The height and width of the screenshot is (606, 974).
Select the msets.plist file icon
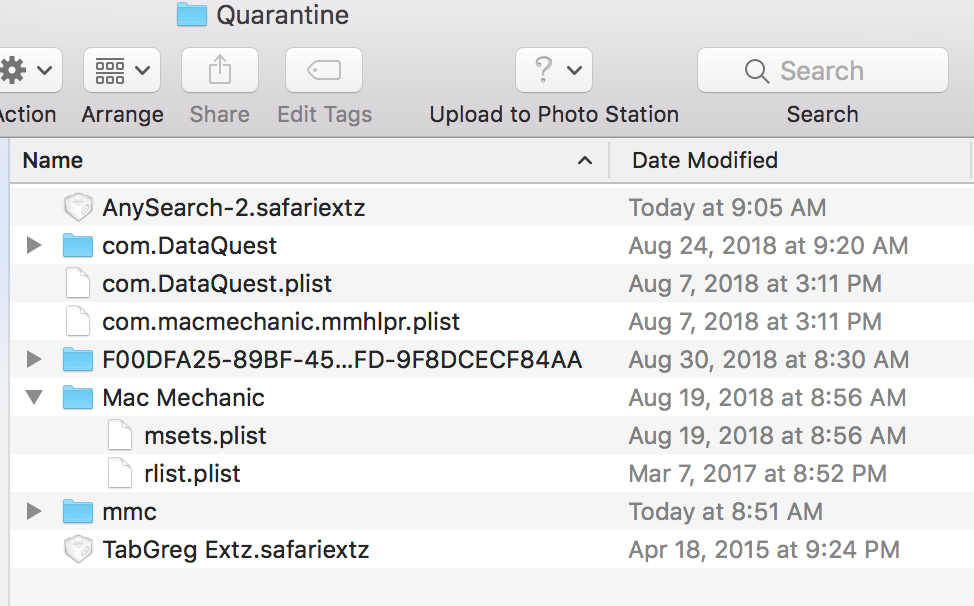[120, 436]
